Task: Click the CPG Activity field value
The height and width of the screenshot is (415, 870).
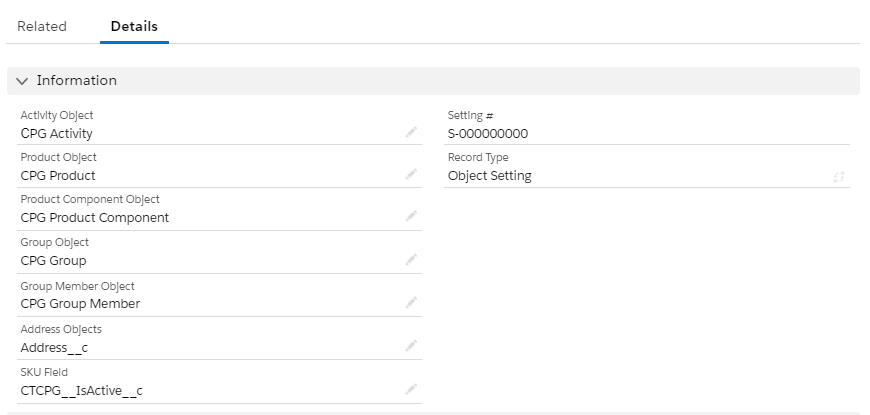Action: pos(57,133)
